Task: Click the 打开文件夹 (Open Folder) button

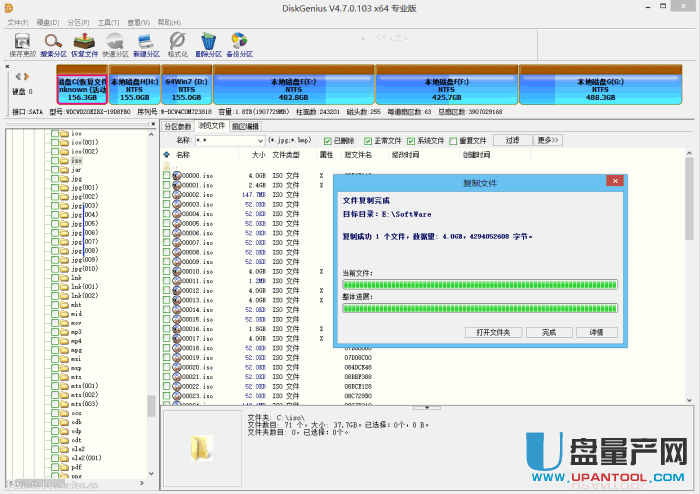Action: (x=493, y=331)
